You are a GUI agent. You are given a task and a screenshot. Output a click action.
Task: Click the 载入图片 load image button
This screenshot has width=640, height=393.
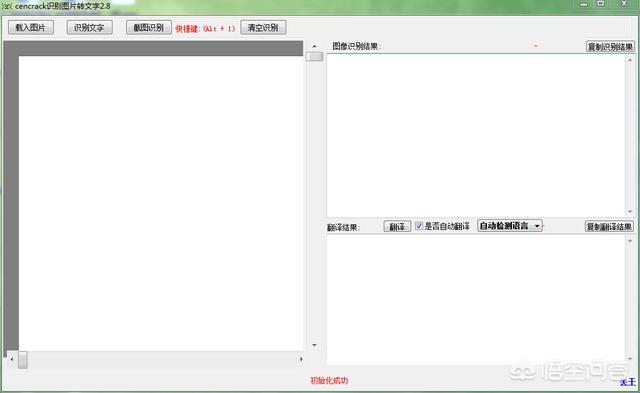pos(31,27)
